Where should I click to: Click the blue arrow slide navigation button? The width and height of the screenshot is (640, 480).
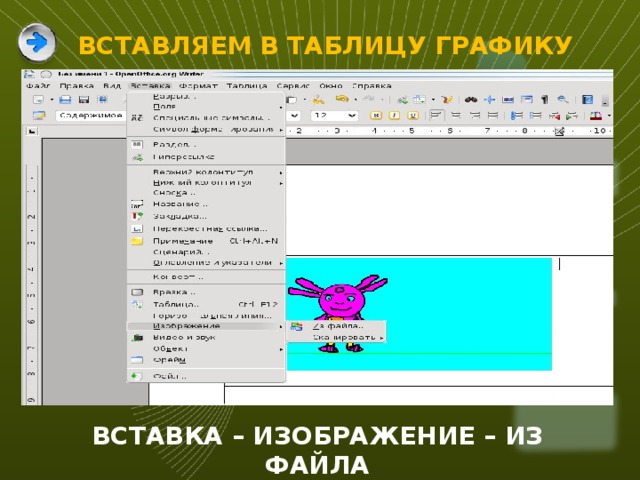point(37,42)
